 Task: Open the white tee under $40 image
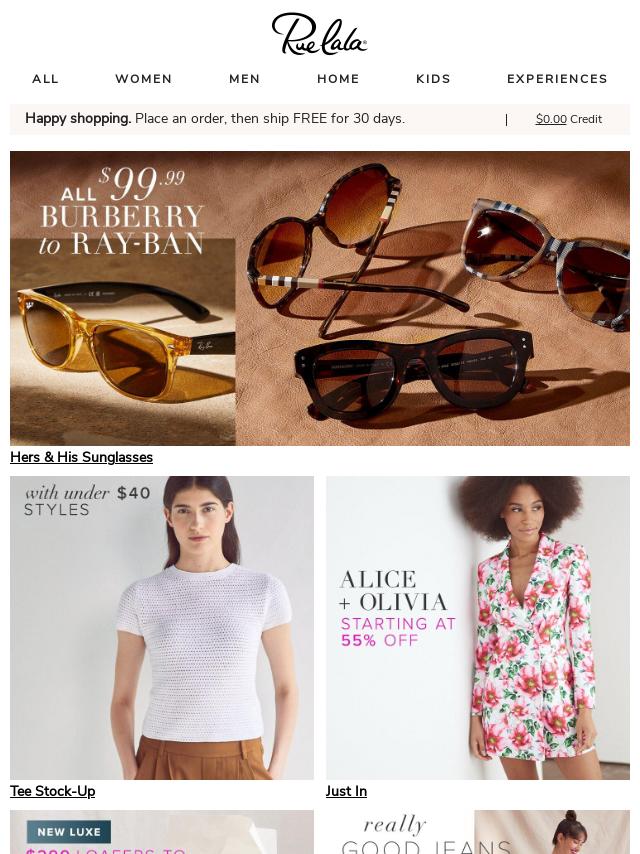162,628
